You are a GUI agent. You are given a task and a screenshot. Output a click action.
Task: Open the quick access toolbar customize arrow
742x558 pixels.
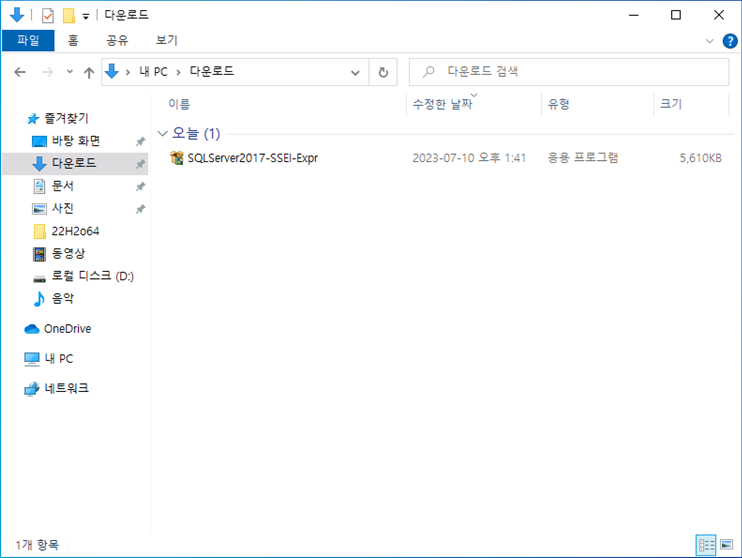pyautogui.click(x=86, y=17)
